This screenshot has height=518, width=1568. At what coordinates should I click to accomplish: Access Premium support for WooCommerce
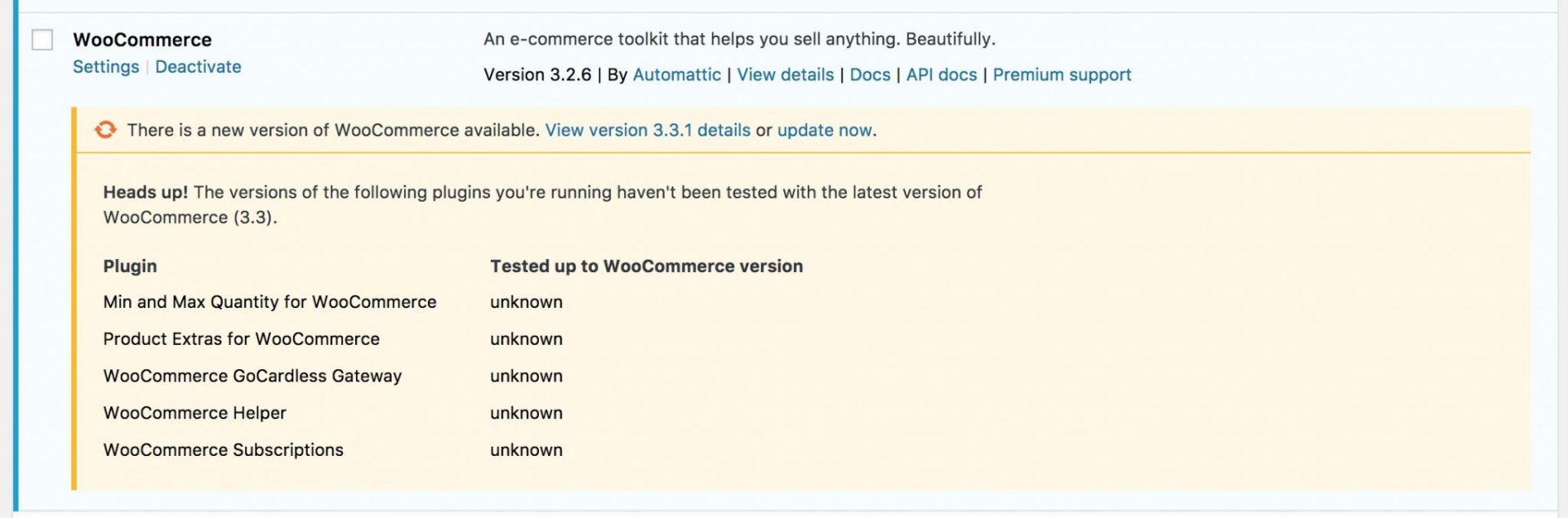1061,74
